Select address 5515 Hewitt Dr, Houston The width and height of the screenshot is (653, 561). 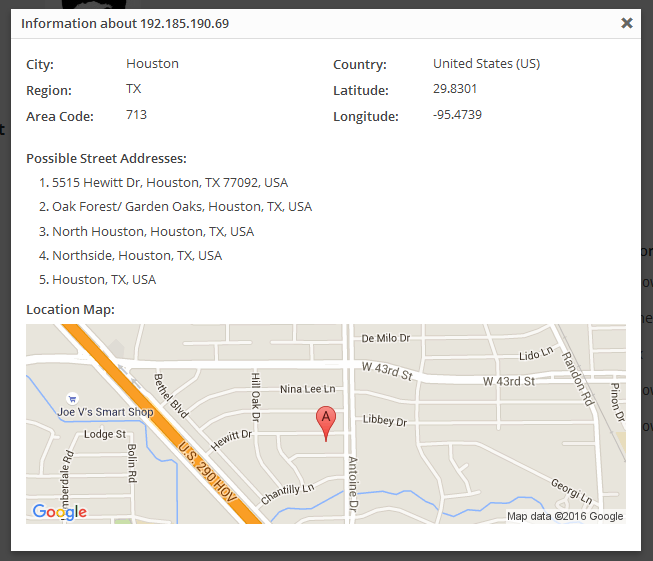point(170,182)
